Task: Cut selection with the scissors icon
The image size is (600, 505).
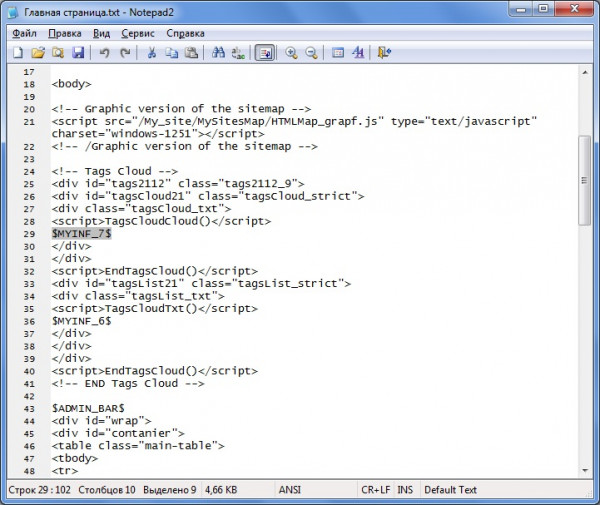Action: pyautogui.click(x=152, y=52)
